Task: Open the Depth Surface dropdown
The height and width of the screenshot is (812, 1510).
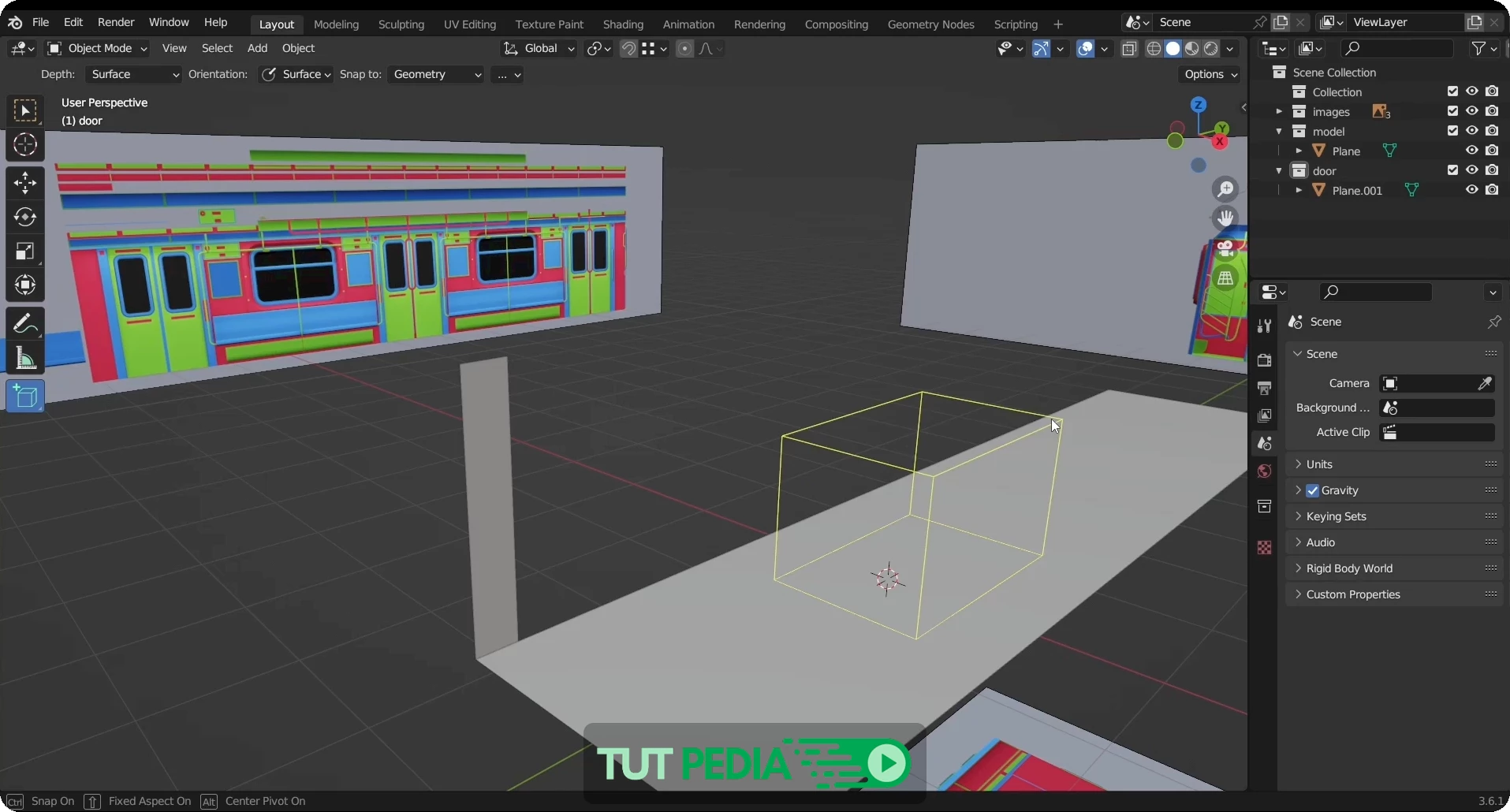Action: [x=132, y=74]
